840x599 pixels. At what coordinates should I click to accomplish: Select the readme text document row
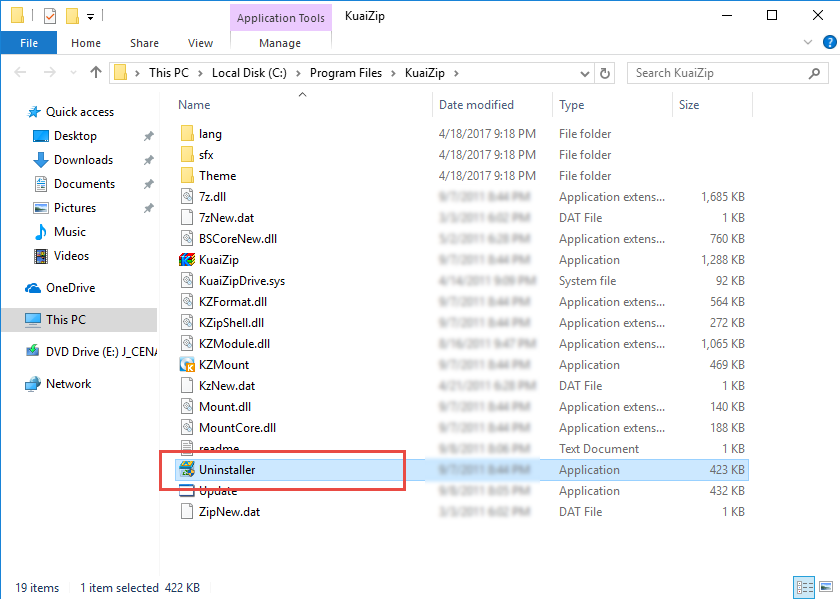[462, 448]
